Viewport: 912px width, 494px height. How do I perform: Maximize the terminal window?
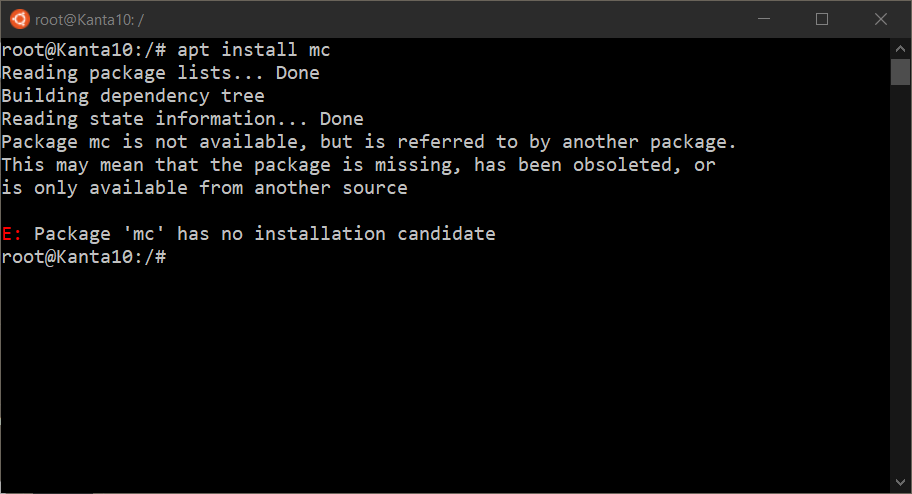click(x=822, y=19)
